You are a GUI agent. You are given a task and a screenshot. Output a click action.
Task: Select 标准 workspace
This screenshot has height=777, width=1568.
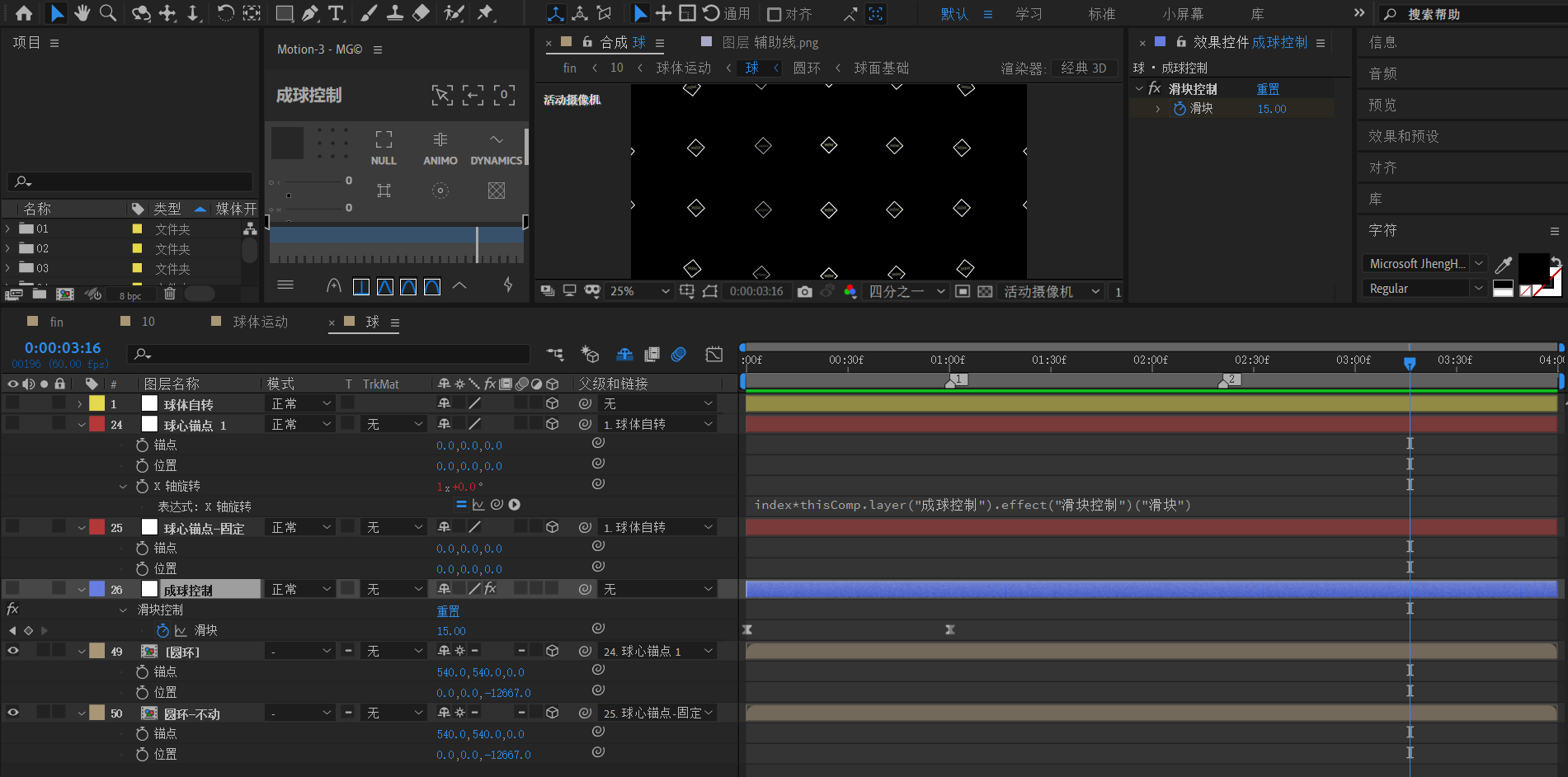tap(1102, 14)
